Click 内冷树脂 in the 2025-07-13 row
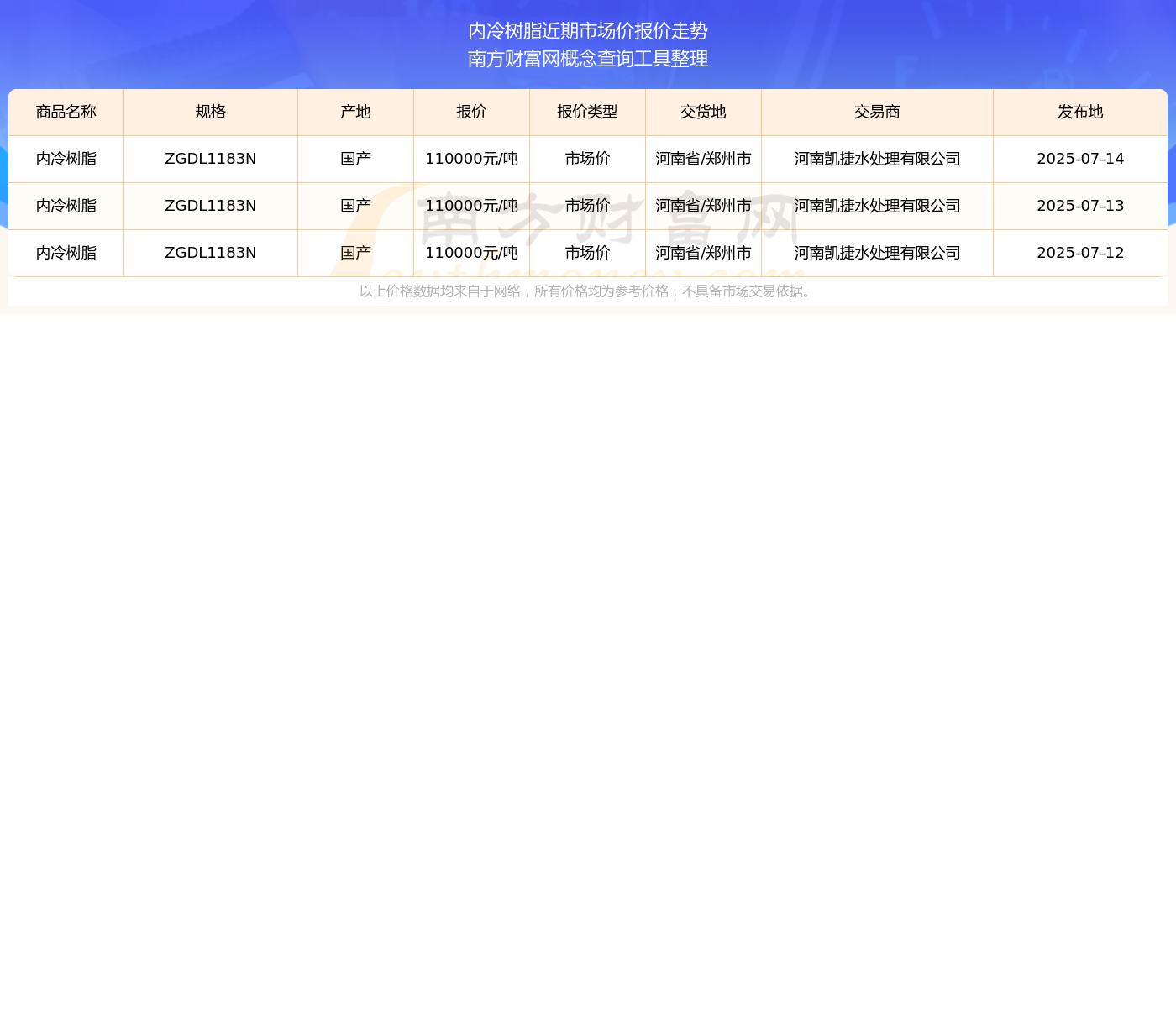1176x1012 pixels. pyautogui.click(x=66, y=206)
